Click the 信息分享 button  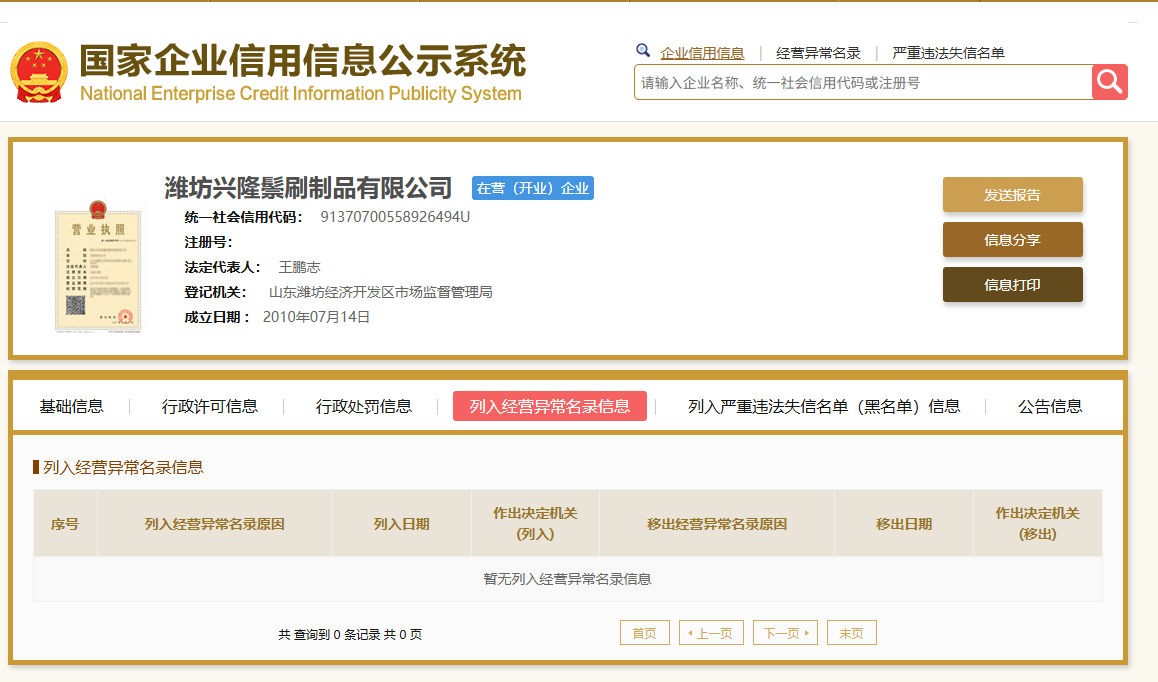click(x=1013, y=240)
